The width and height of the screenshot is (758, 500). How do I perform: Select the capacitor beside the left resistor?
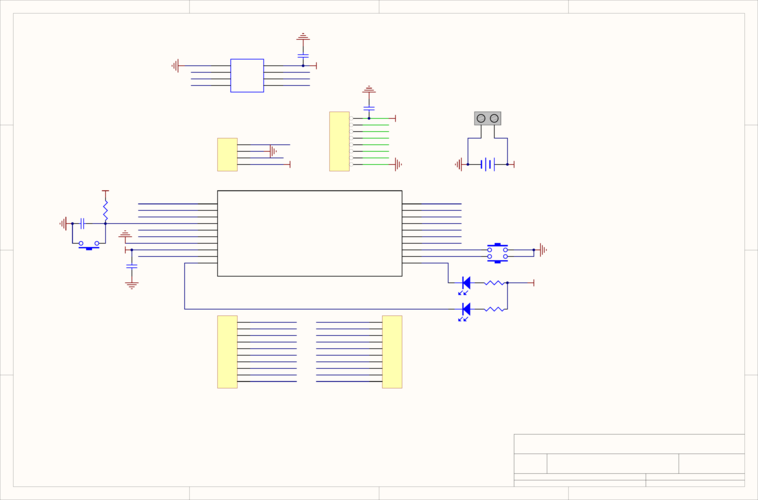[82, 223]
